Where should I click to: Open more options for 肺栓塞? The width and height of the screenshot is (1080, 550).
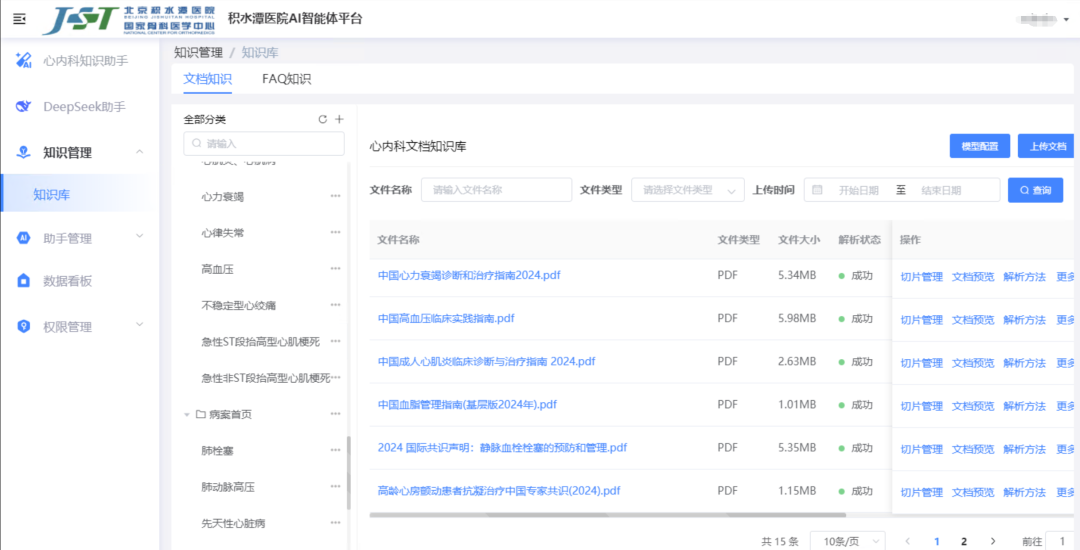[335, 450]
